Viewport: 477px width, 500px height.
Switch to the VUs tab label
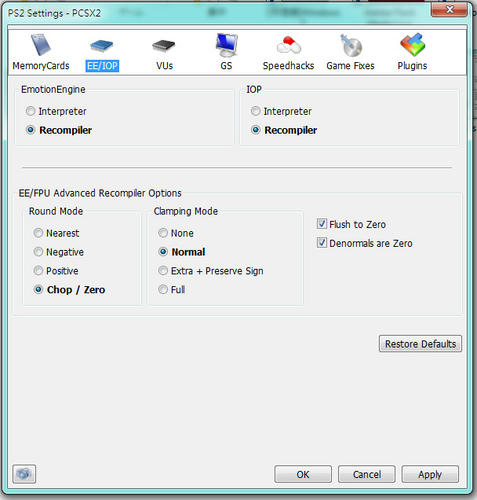tap(164, 66)
